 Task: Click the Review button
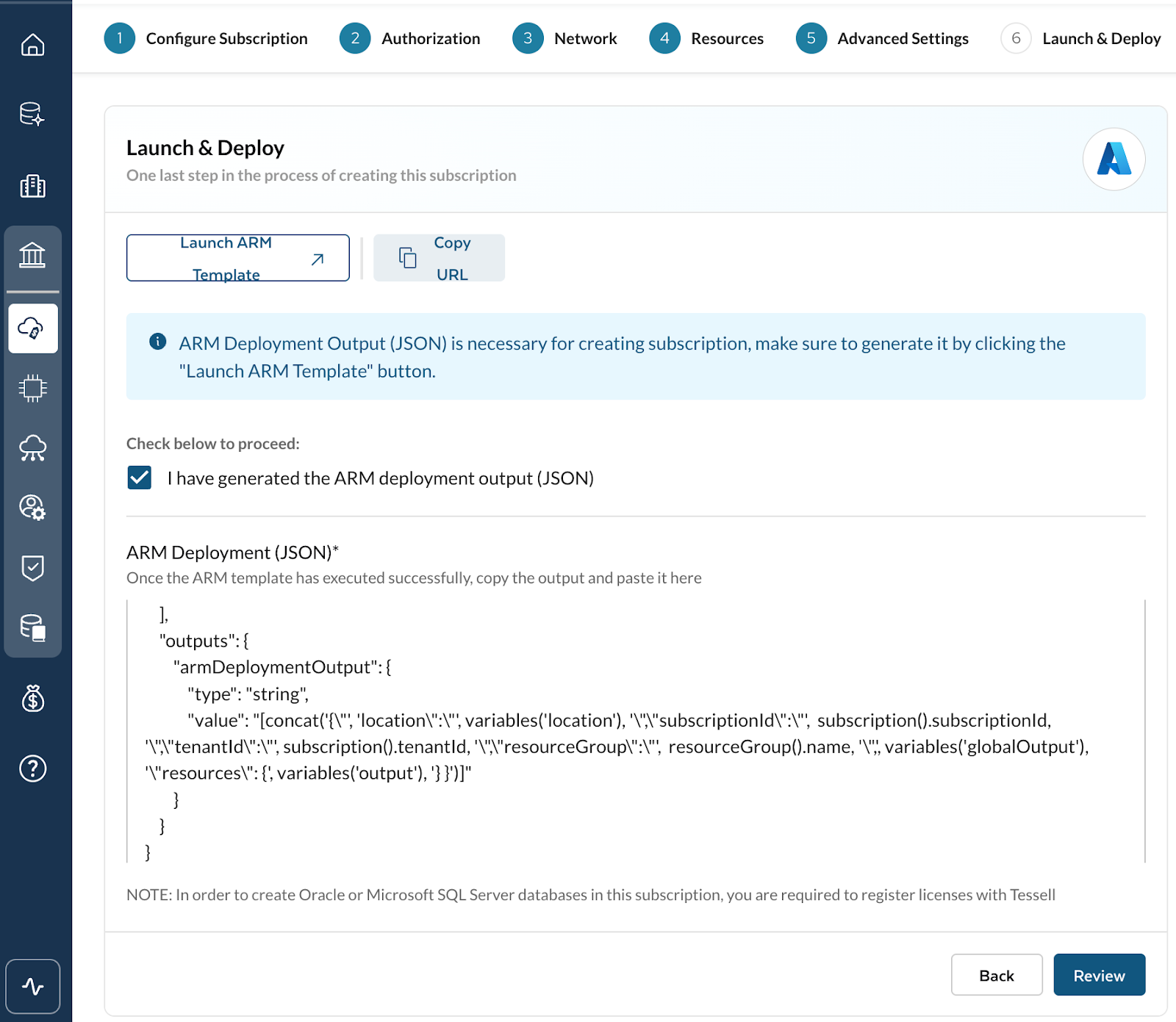1099,975
